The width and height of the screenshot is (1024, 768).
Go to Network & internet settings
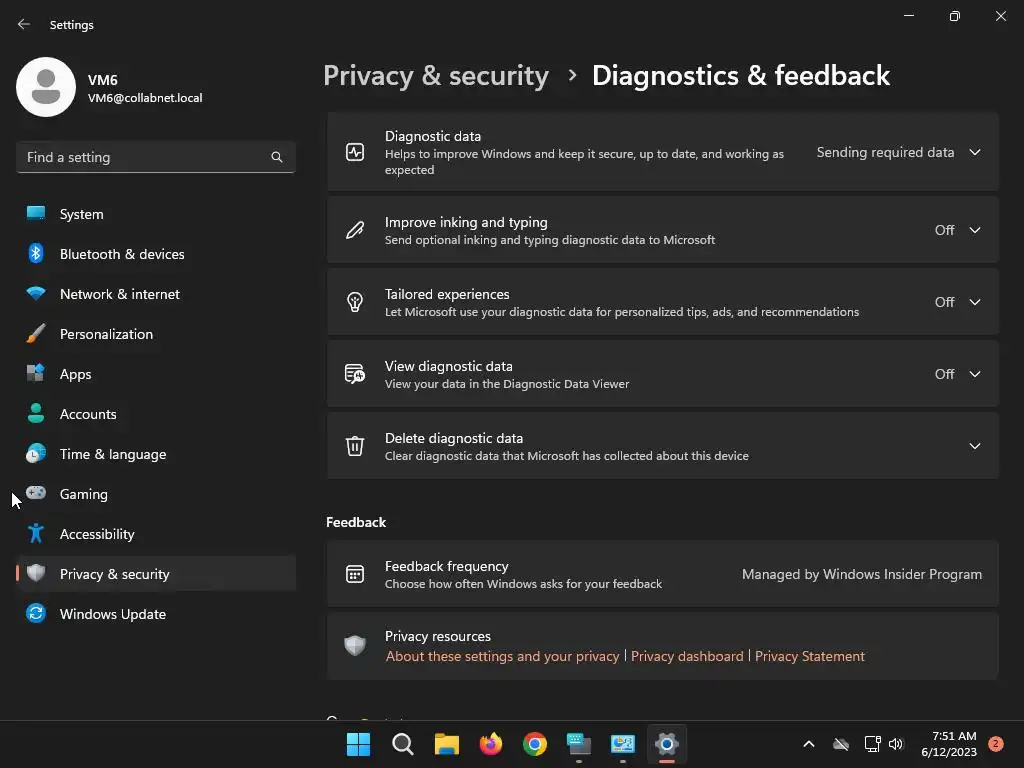coord(156,294)
